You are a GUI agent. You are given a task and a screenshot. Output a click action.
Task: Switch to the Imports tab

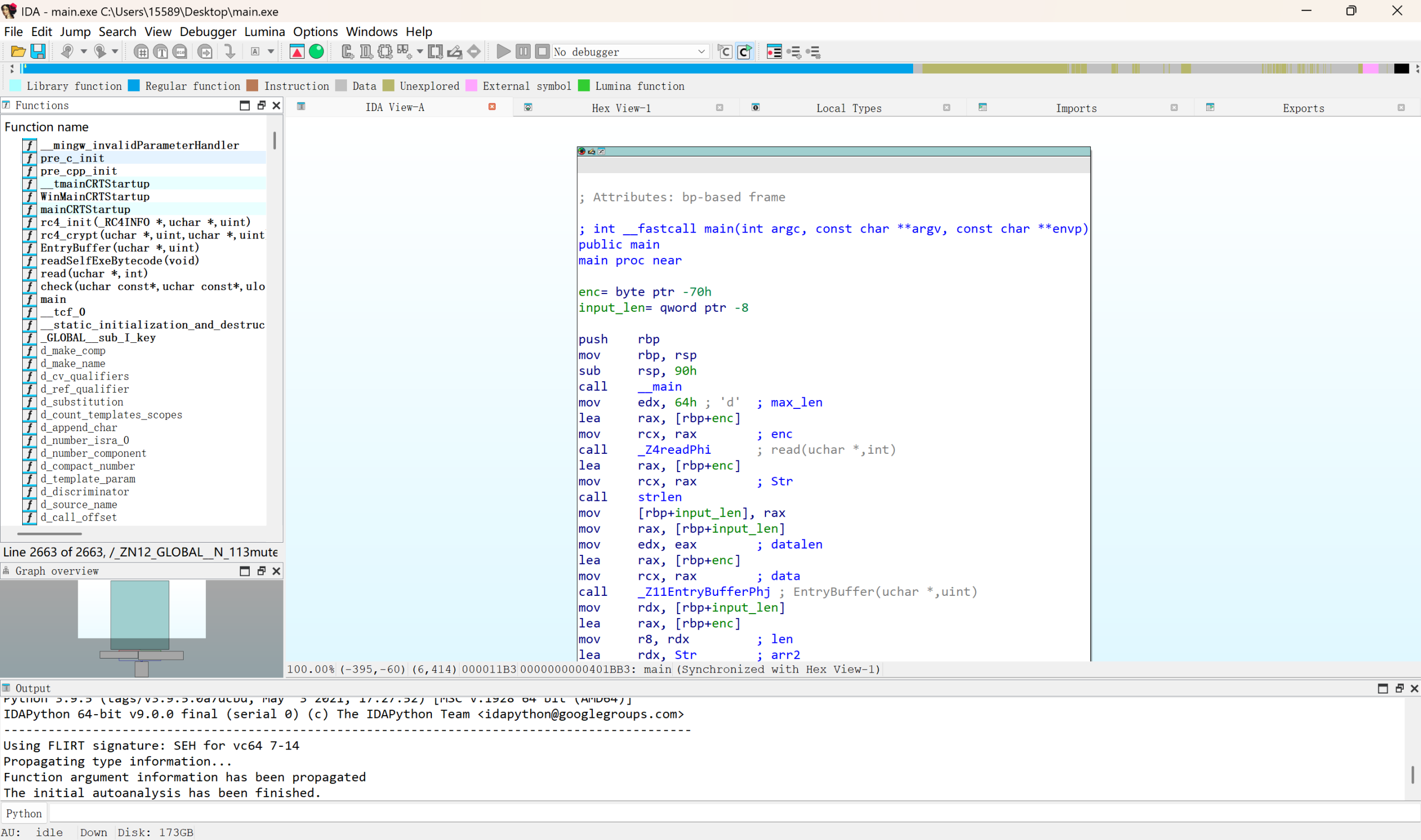1076,108
